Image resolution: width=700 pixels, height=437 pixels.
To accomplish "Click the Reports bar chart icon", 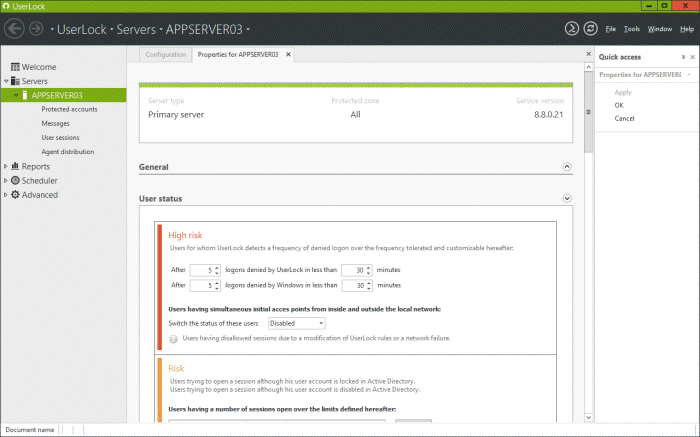I will tap(15, 166).
